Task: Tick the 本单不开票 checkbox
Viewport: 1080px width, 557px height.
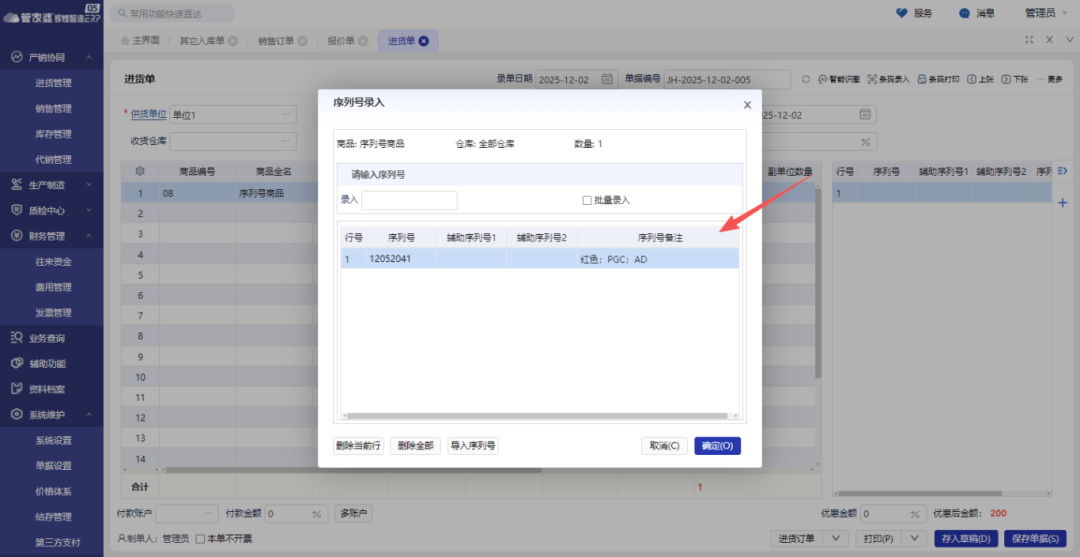Action: click(201, 539)
